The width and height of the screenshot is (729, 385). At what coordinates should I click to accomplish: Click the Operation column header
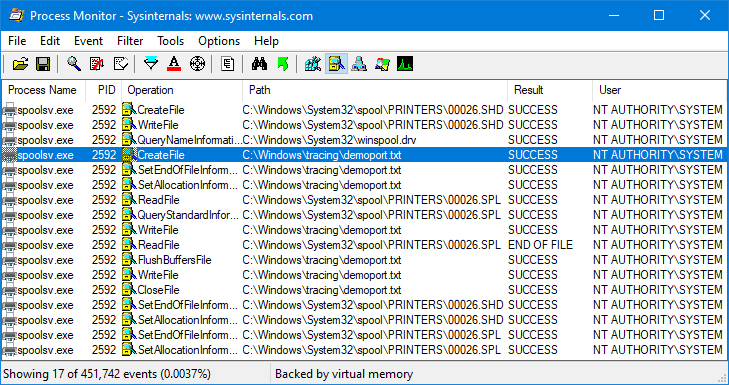(182, 90)
